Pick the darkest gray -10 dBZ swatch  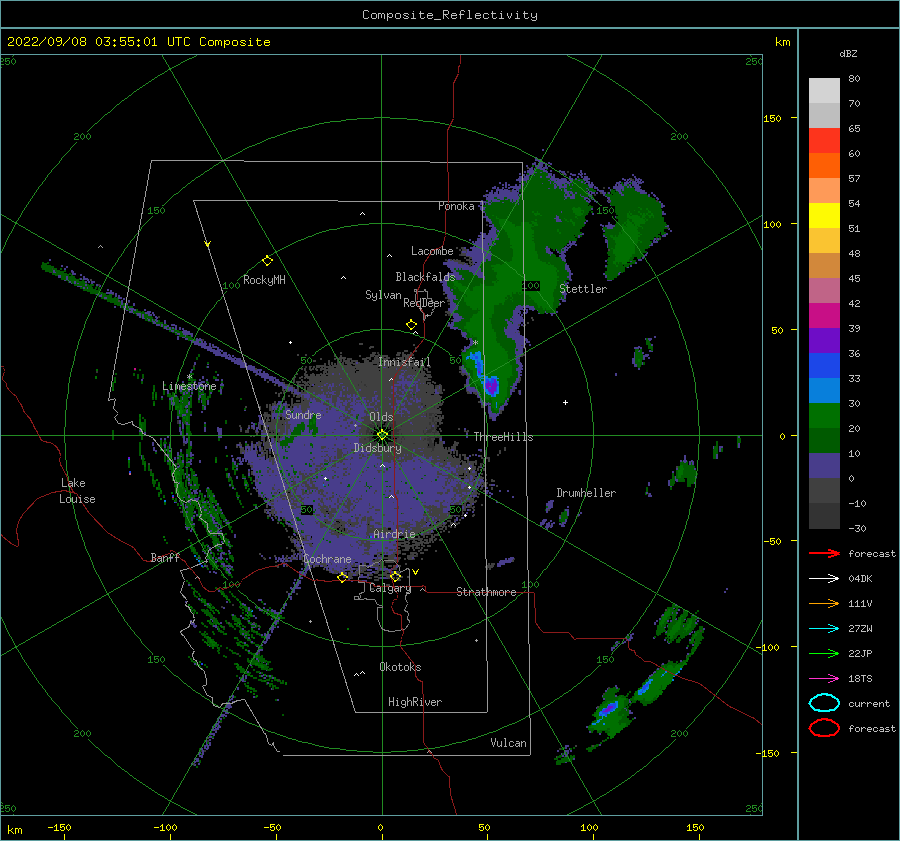click(824, 515)
